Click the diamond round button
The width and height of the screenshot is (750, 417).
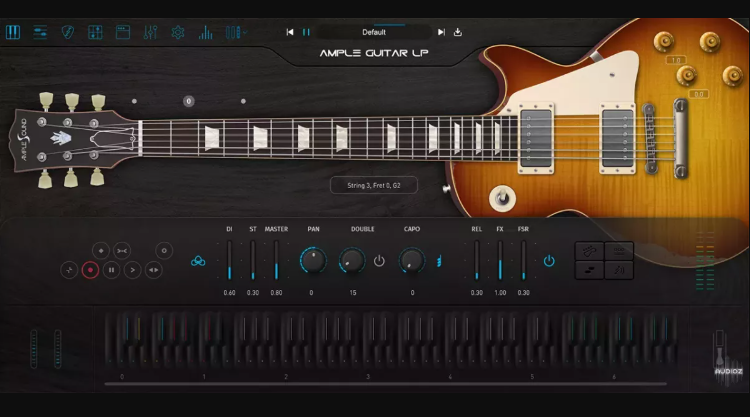point(100,251)
